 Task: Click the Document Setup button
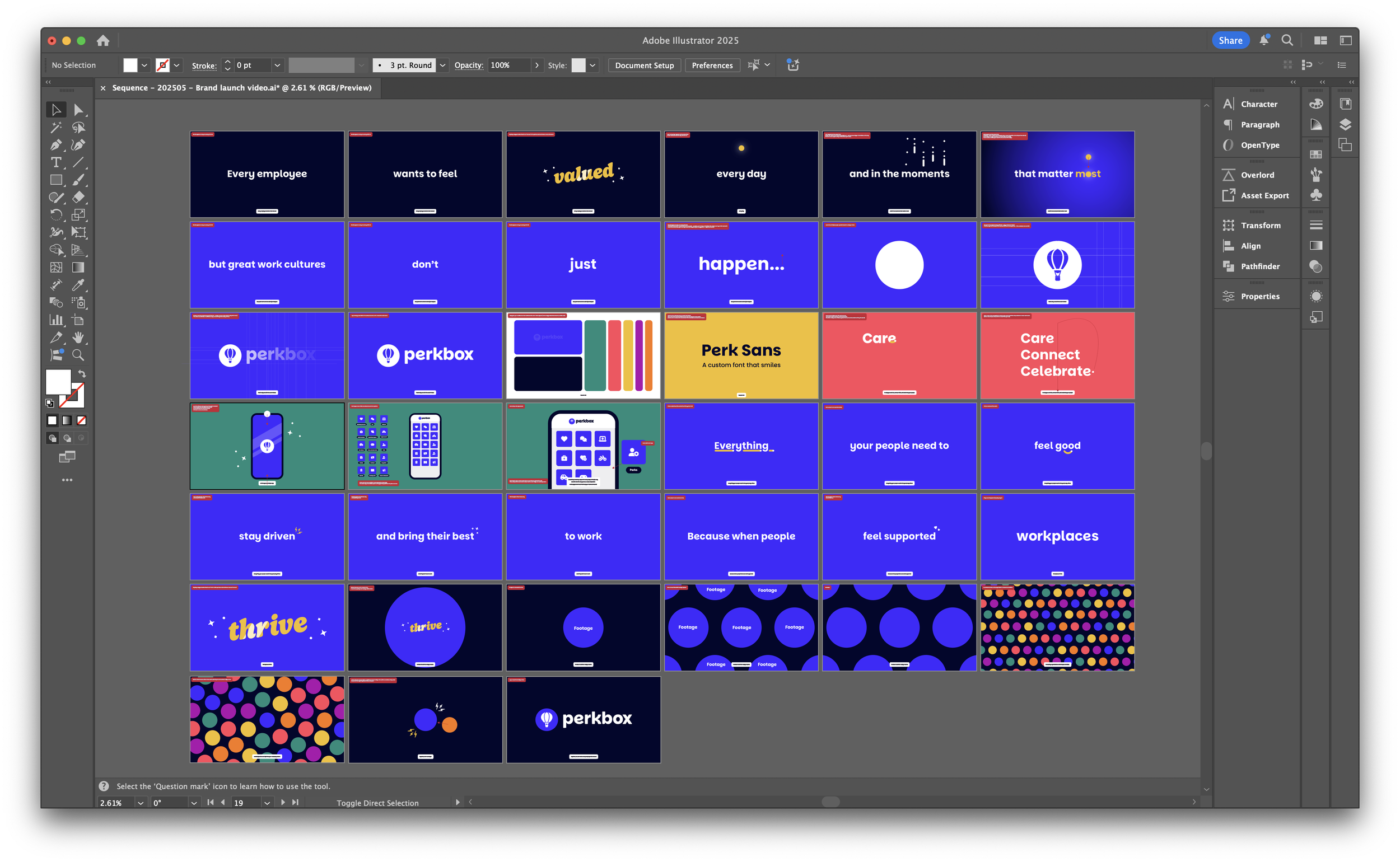point(644,65)
